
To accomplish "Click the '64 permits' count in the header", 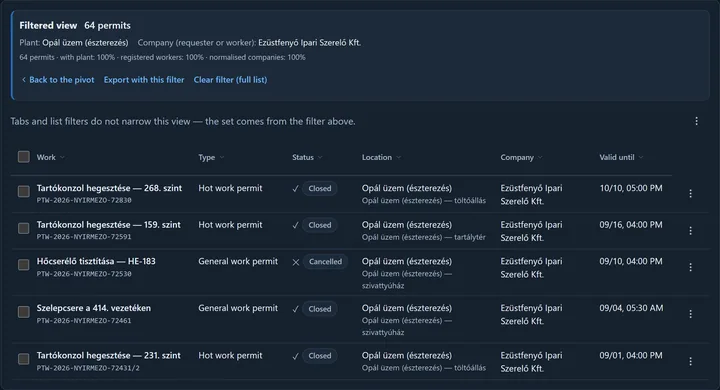I will tap(107, 25).
